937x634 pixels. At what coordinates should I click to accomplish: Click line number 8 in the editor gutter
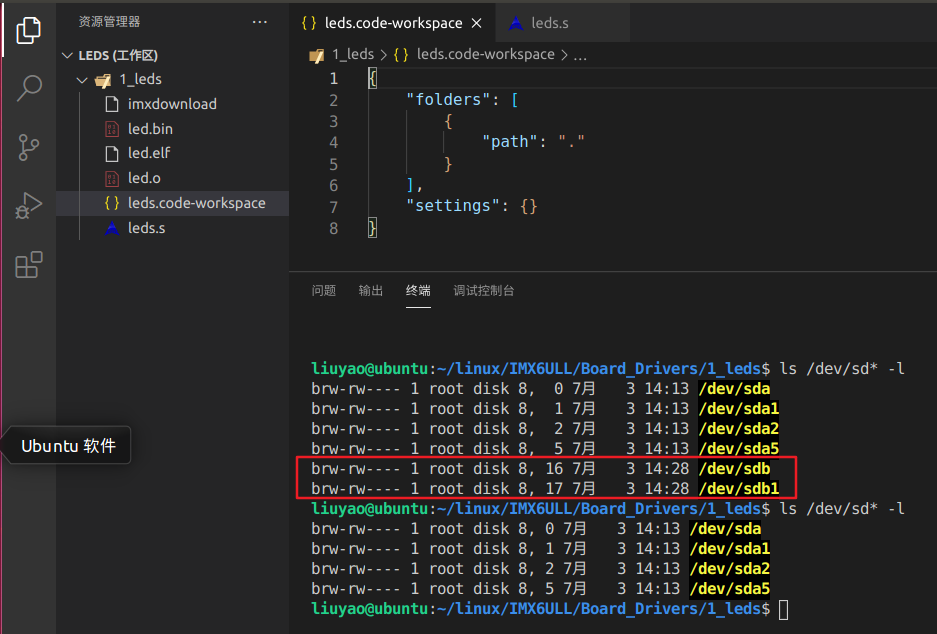pyautogui.click(x=333, y=228)
